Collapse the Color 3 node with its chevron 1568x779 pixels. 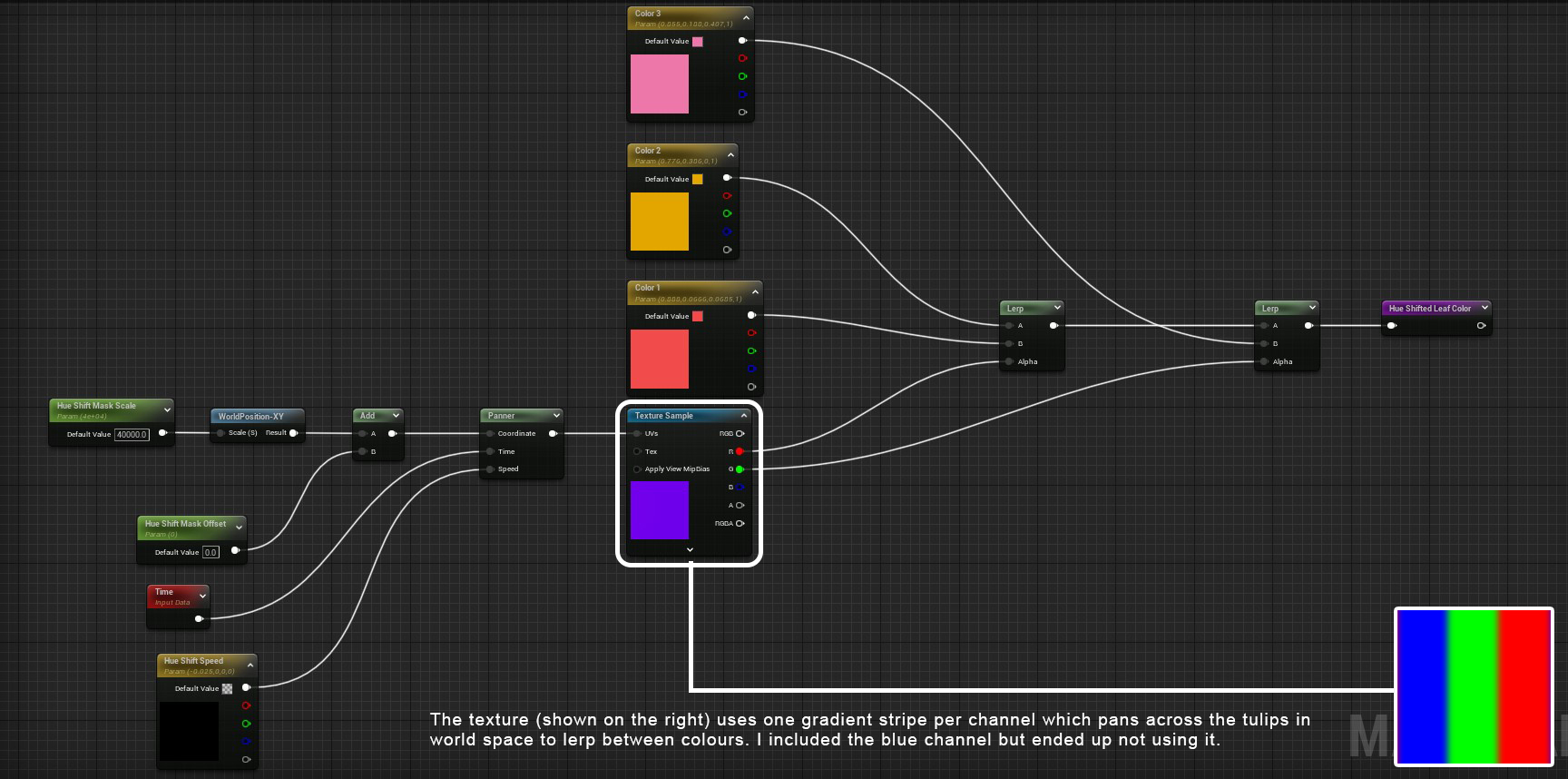pos(746,17)
